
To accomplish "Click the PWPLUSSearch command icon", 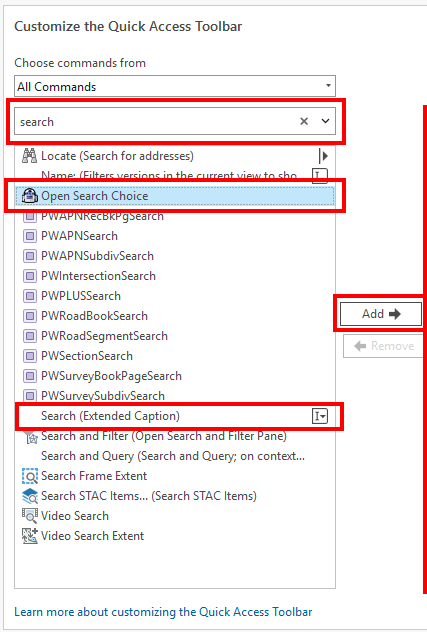I will click(x=29, y=296).
